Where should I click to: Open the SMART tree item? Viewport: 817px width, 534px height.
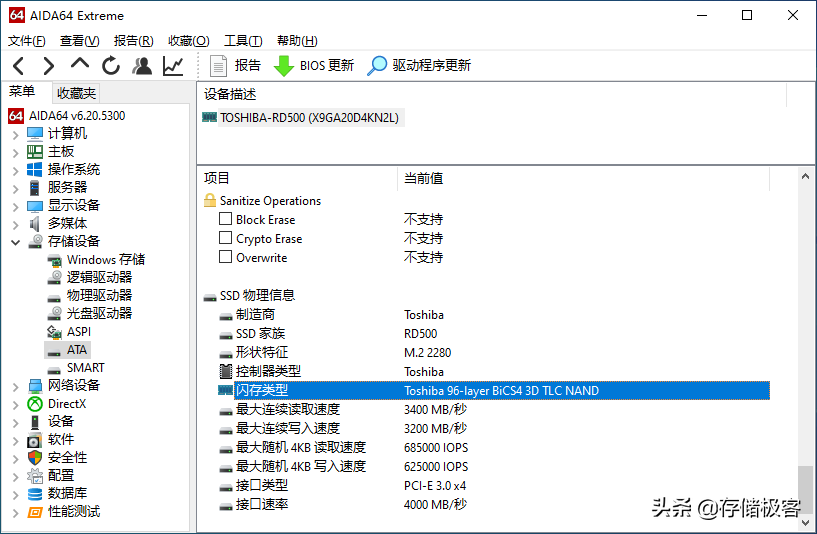coord(76,368)
